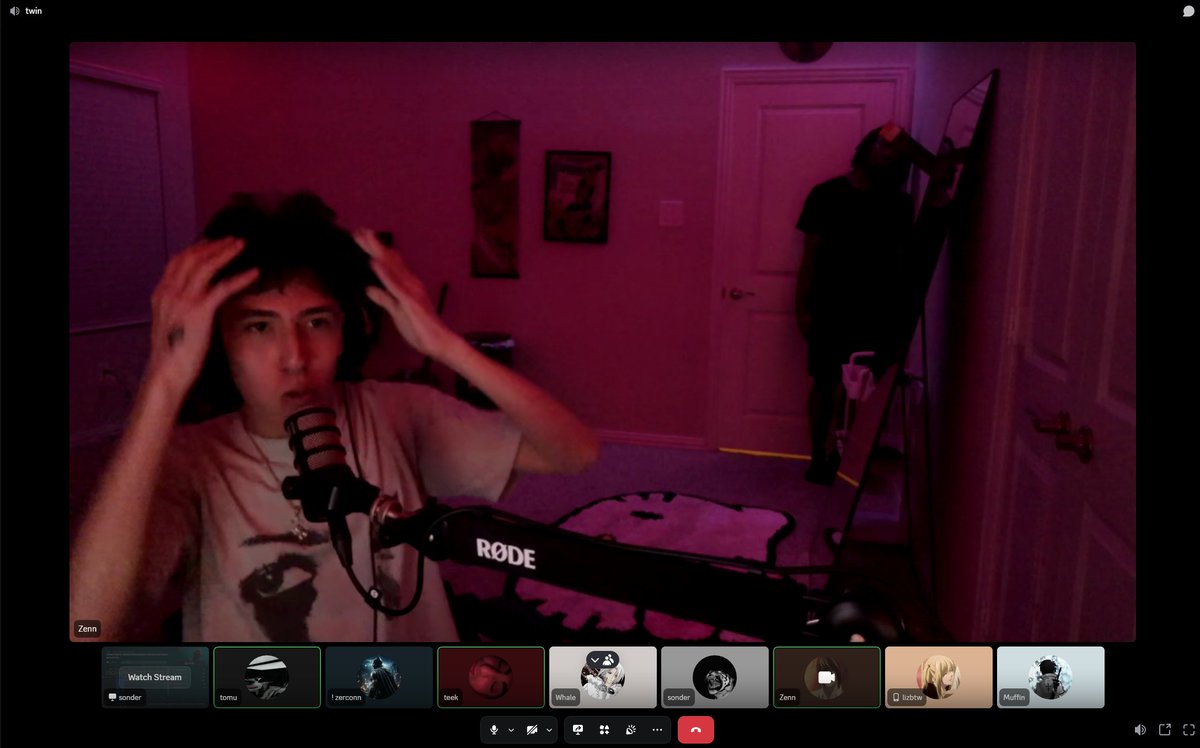Select Muffin's participant tile
1200x748 pixels.
(x=1051, y=677)
